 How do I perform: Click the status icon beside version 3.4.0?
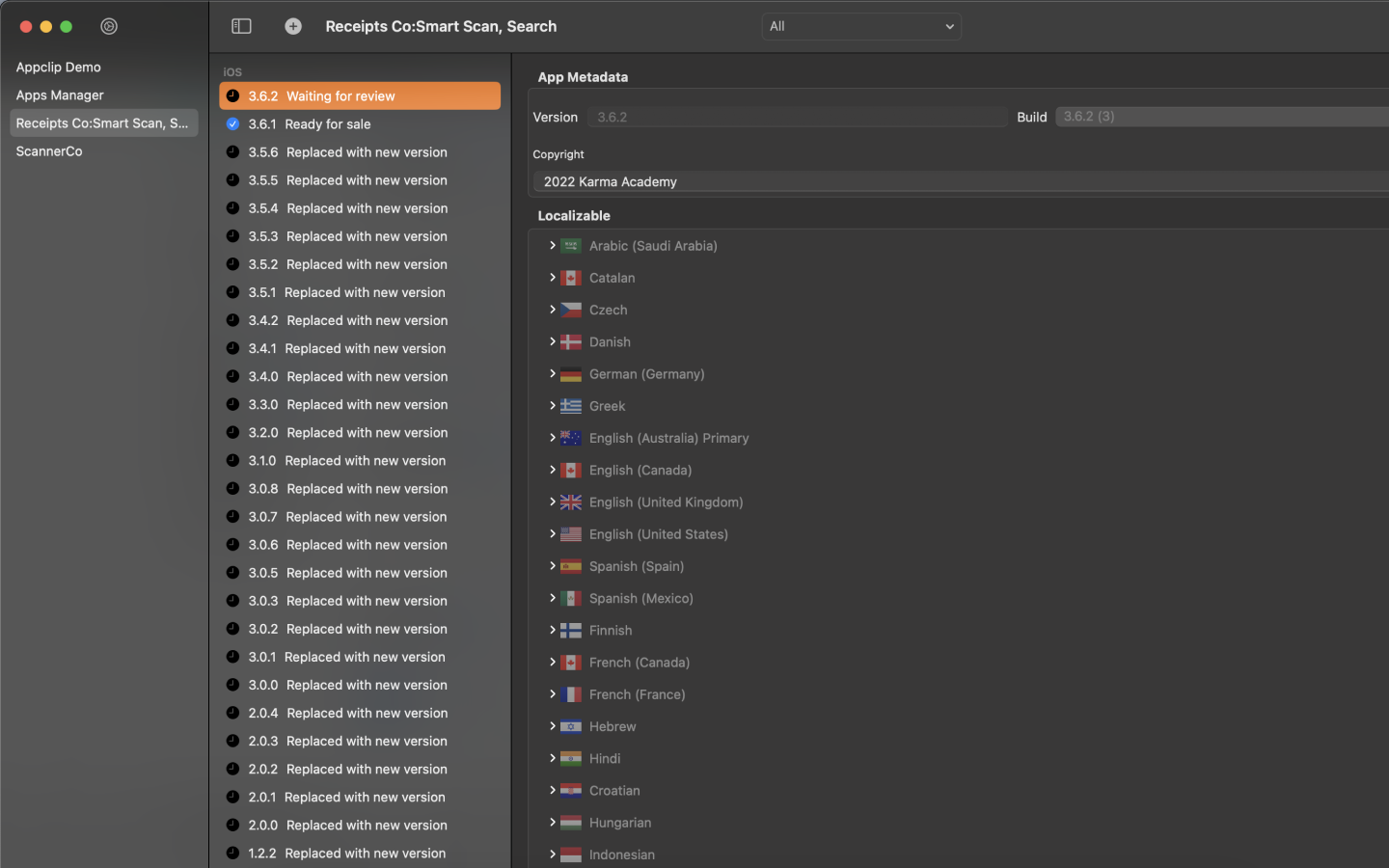232,376
